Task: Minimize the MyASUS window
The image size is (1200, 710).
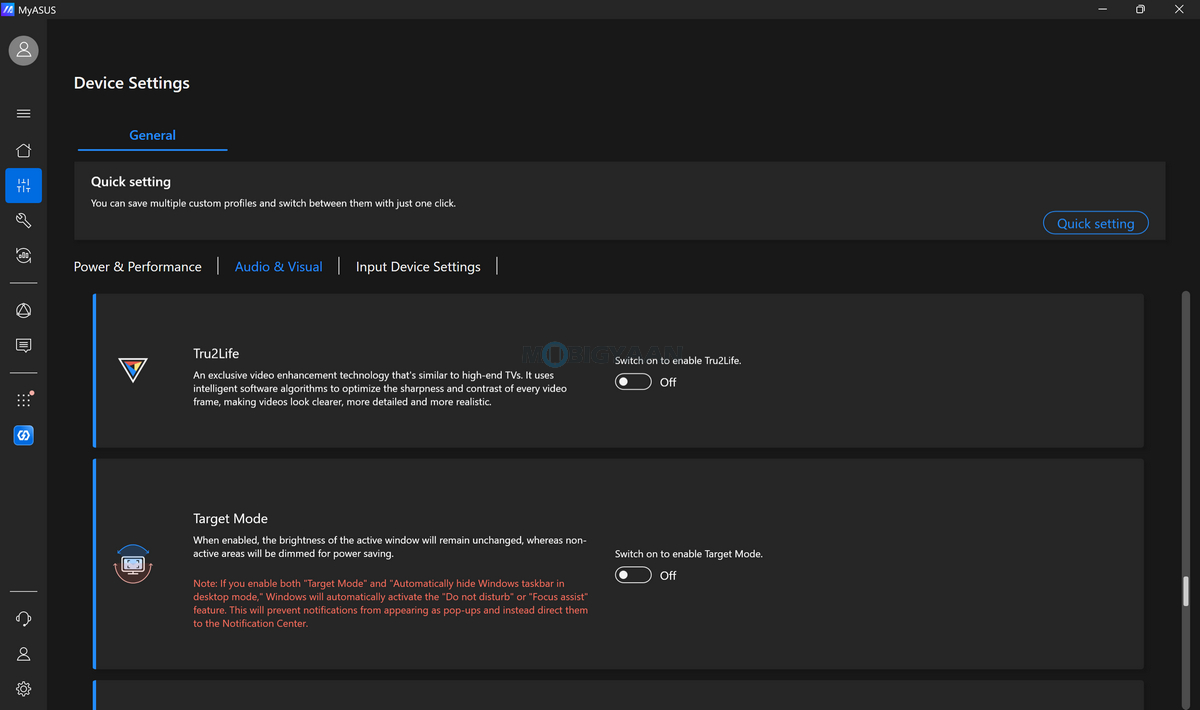Action: (x=1102, y=9)
